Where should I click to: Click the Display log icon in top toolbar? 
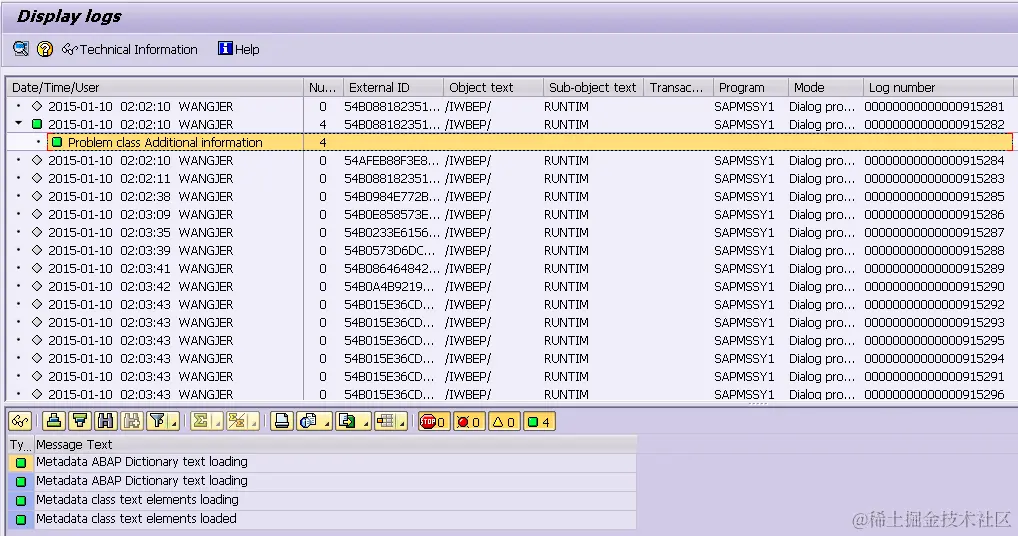tap(21, 49)
